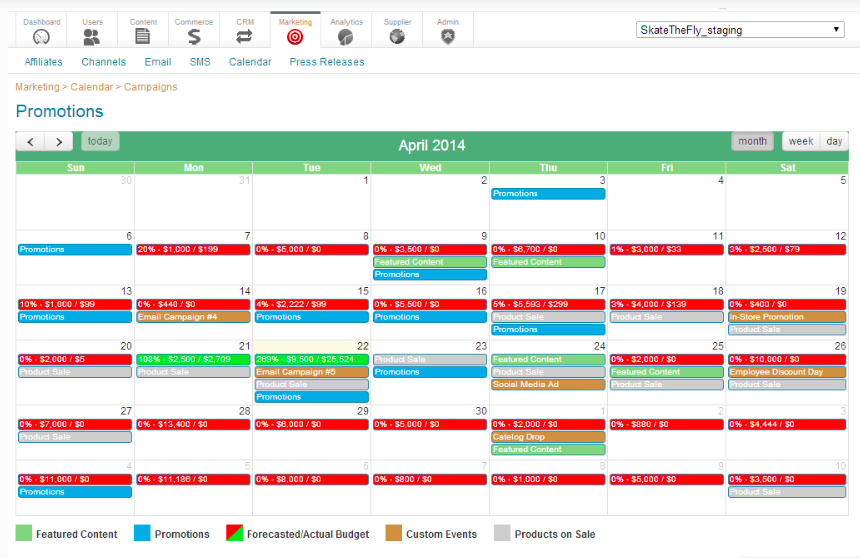Open the 0% - $11,186 / $0 budget

193,479
